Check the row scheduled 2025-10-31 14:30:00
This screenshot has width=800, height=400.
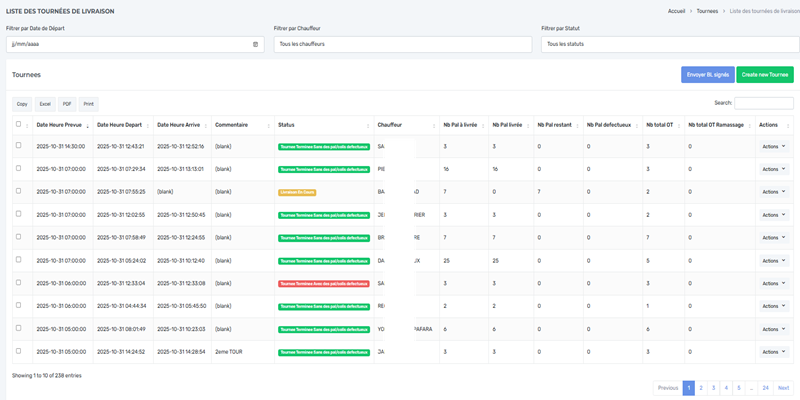[x=18, y=146]
